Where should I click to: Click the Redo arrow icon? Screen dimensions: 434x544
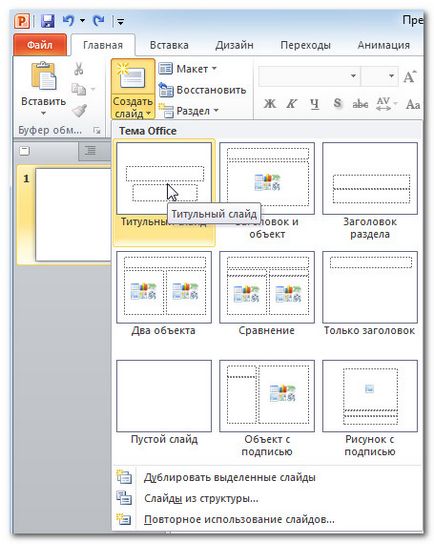click(x=99, y=21)
